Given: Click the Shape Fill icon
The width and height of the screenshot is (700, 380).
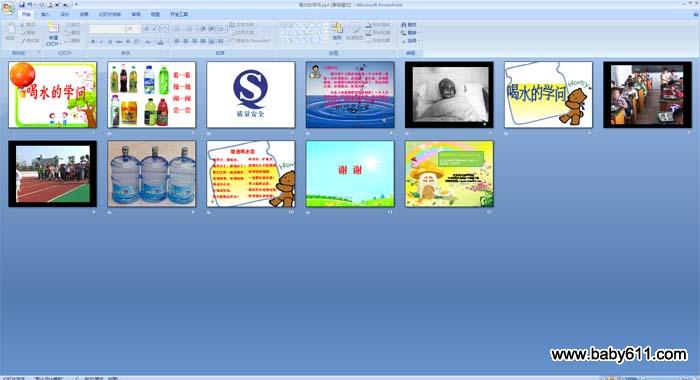Looking at the screenshot, I should 369,25.
